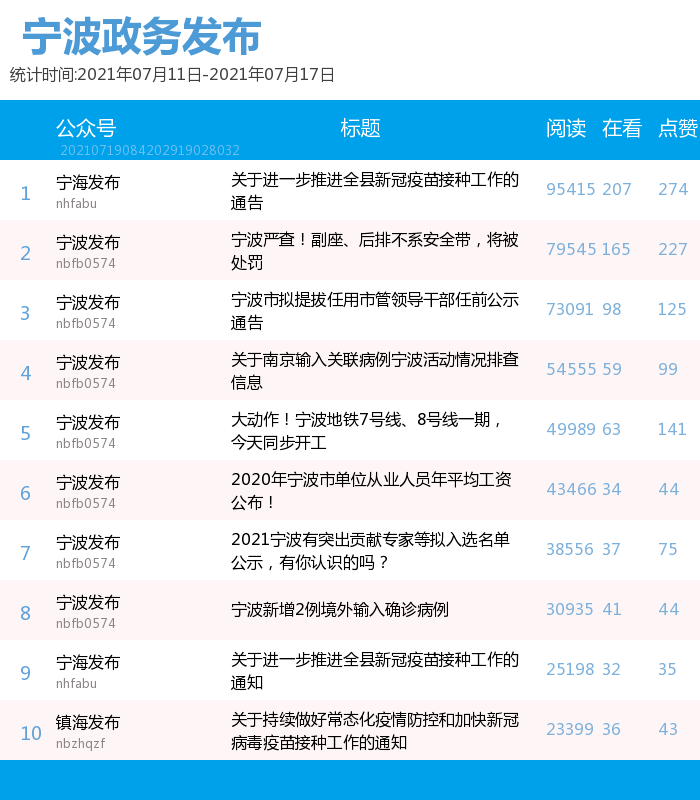700x800 pixels.
Task: Click the 公众号 column header
Action: click(86, 128)
